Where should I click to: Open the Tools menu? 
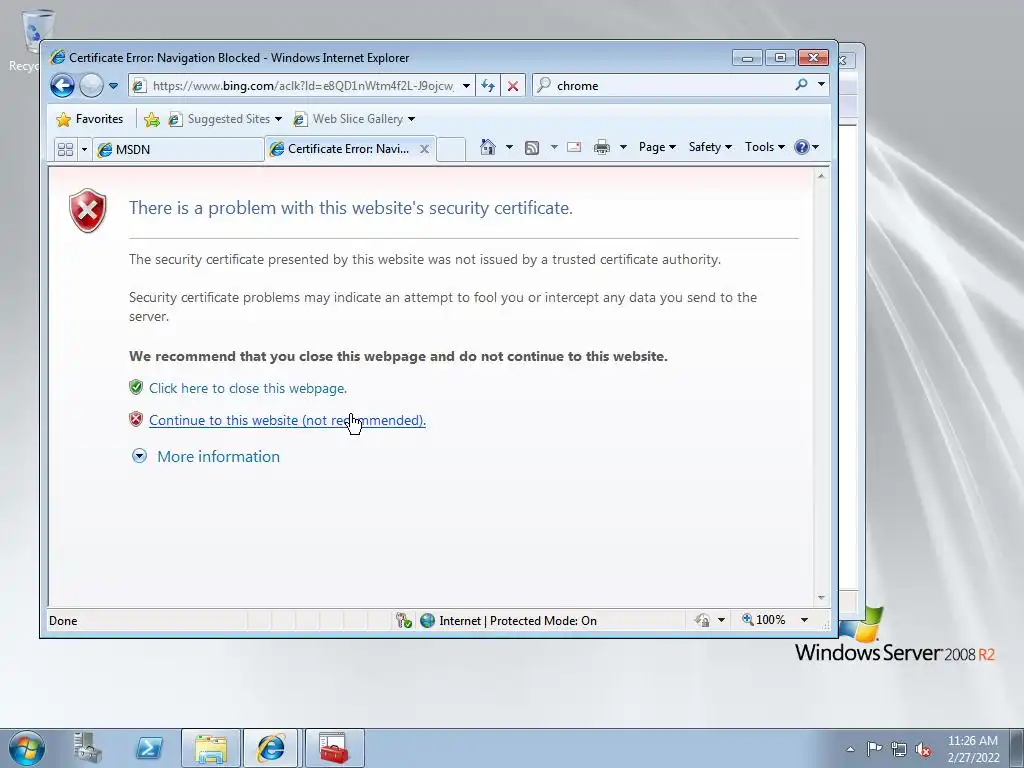coord(764,147)
